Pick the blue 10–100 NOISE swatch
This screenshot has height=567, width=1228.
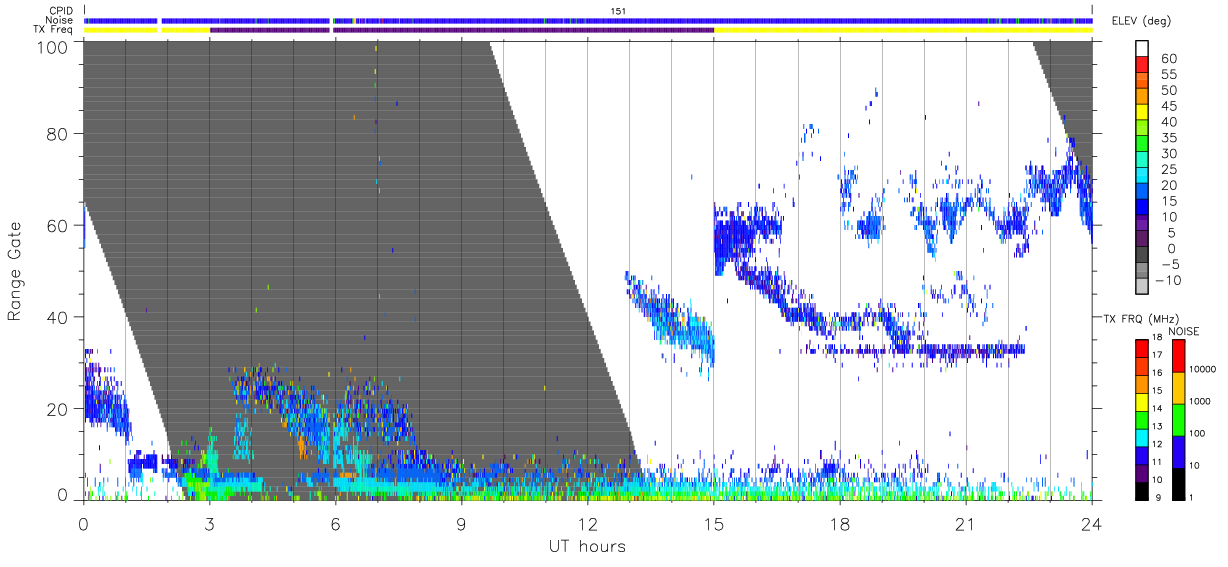click(1178, 451)
